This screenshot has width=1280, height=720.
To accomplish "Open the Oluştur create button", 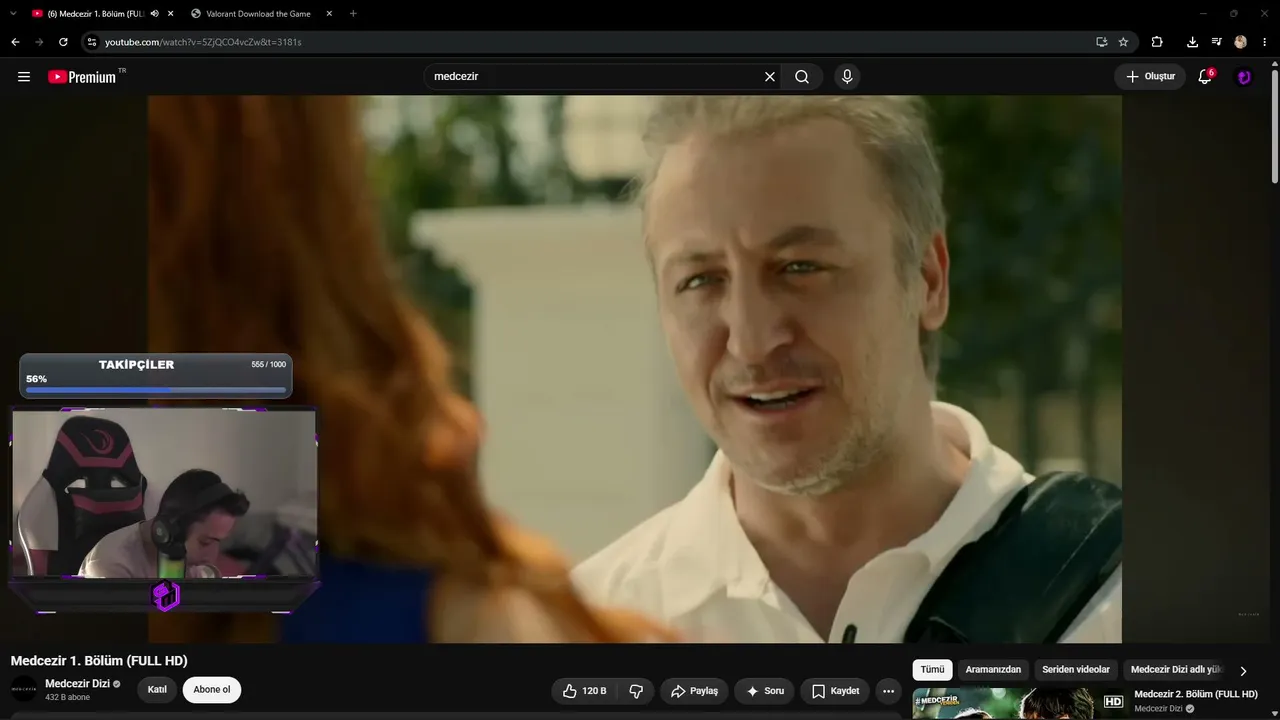I will click(x=1150, y=77).
